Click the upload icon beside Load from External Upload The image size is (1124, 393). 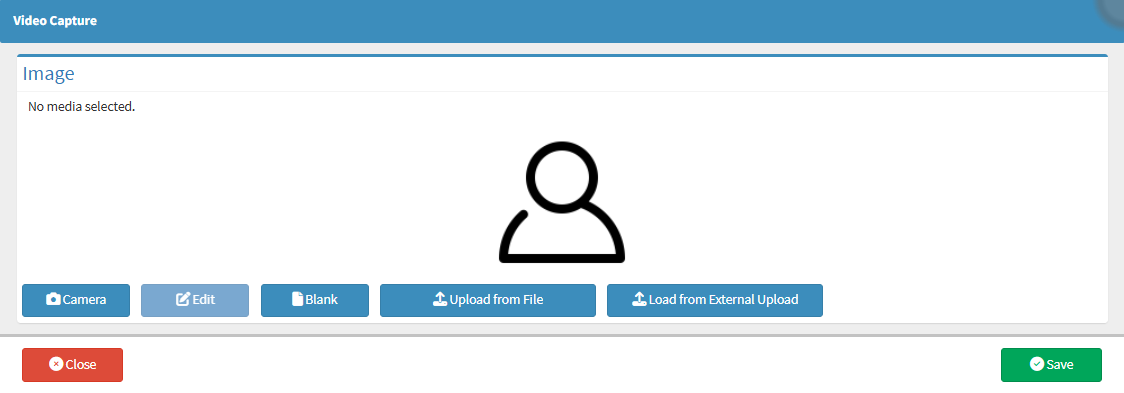tap(639, 300)
